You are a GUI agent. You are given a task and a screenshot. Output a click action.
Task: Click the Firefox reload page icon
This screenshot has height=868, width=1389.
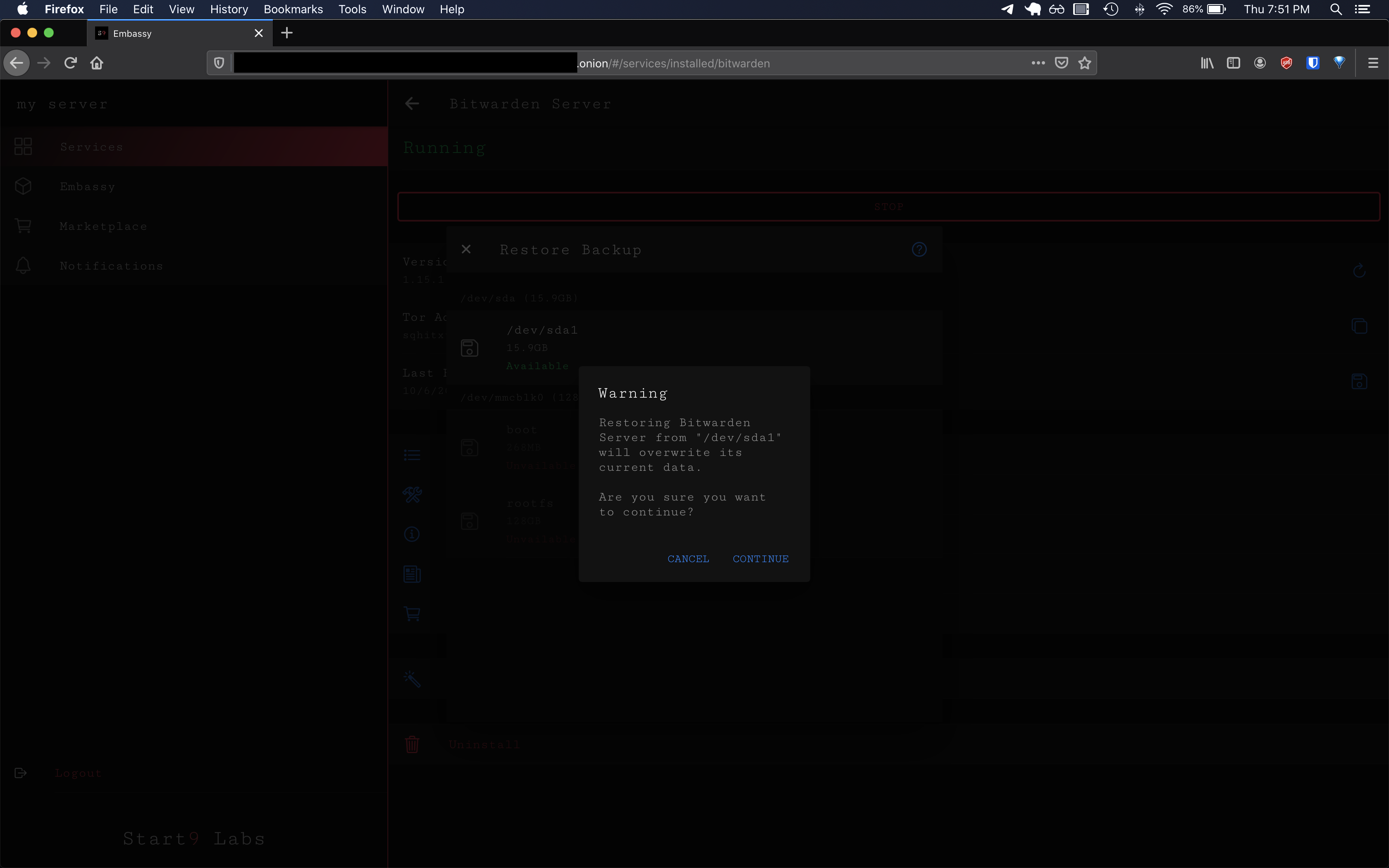[x=71, y=63]
